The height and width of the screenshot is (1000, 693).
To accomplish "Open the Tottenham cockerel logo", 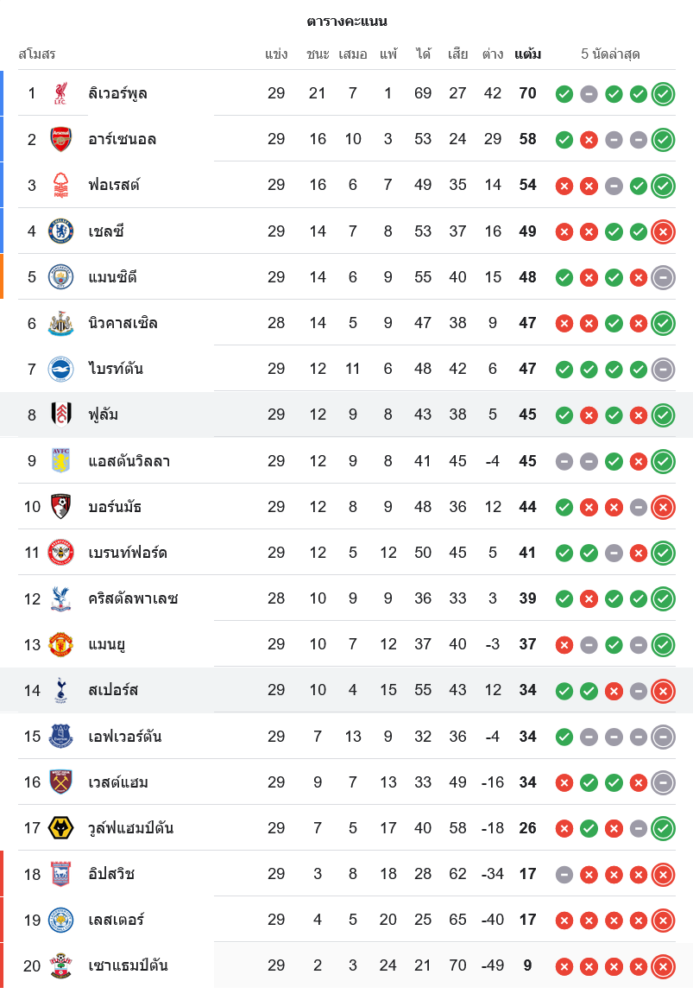I will (61, 690).
